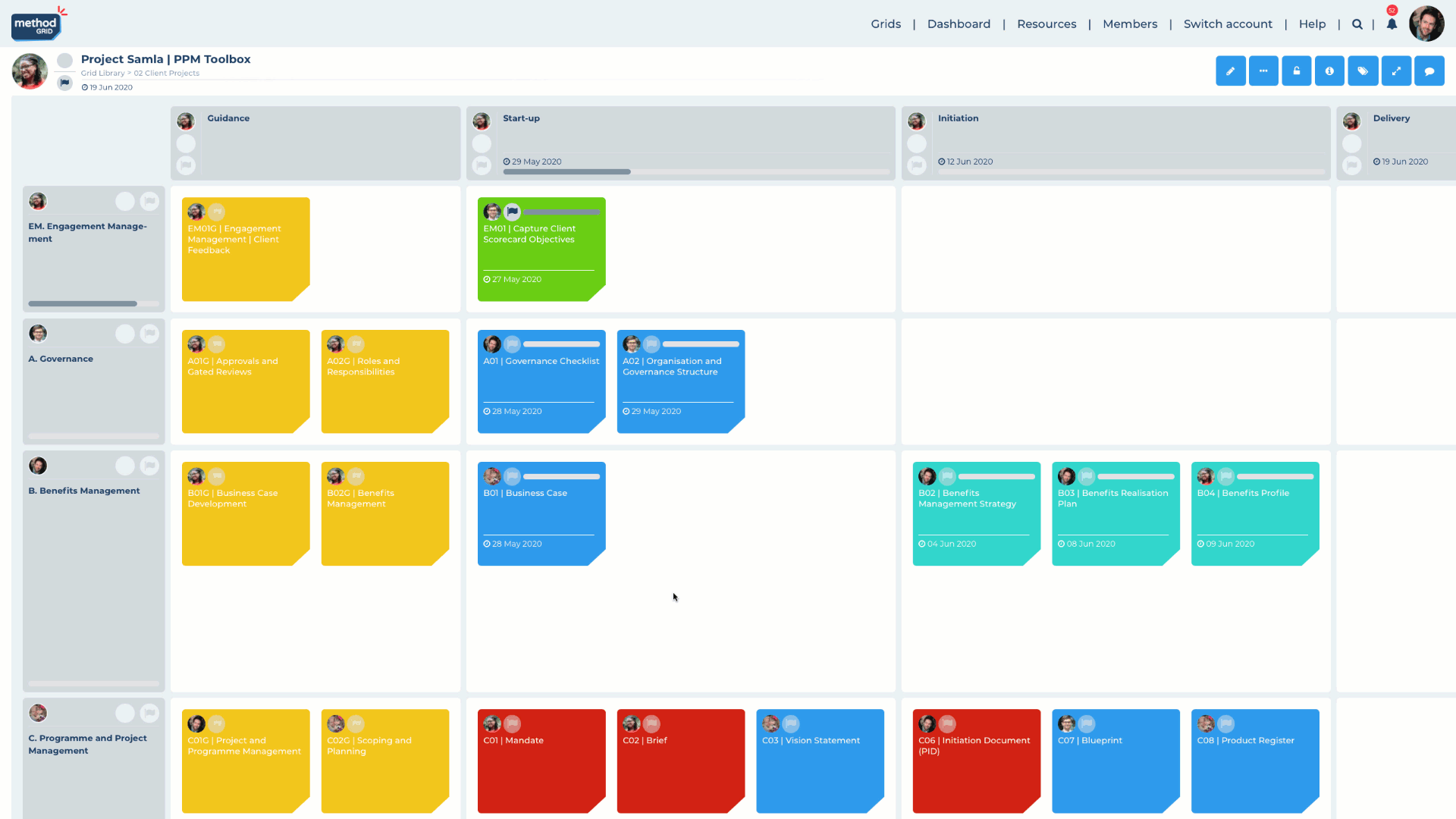Expand the Initiation column header
The width and height of the screenshot is (1456, 819).
[x=957, y=117]
